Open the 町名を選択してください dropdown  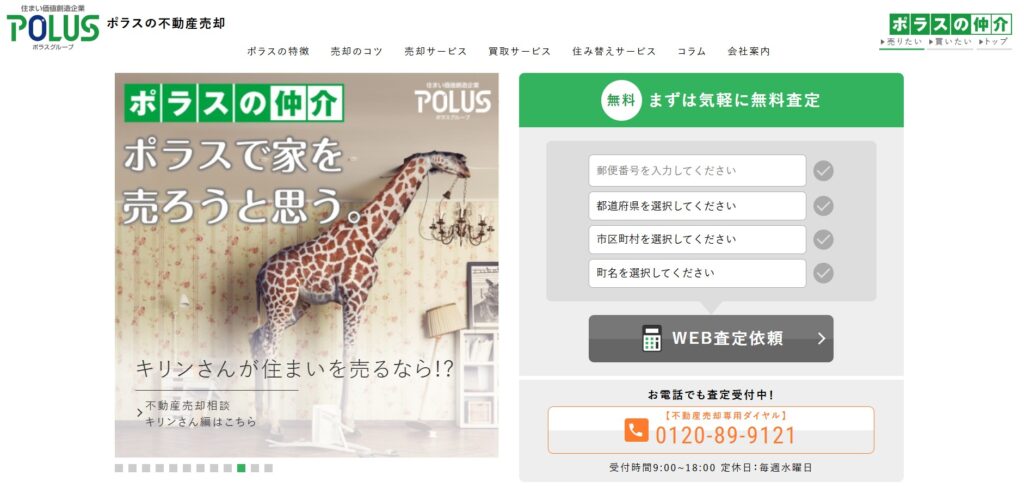697,273
